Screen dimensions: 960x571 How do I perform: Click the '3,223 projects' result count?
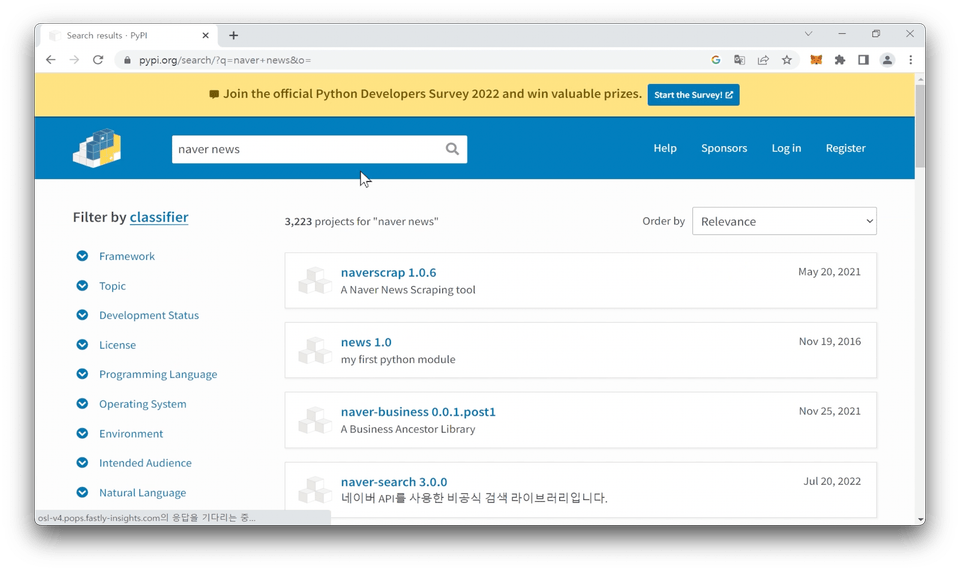coord(361,222)
